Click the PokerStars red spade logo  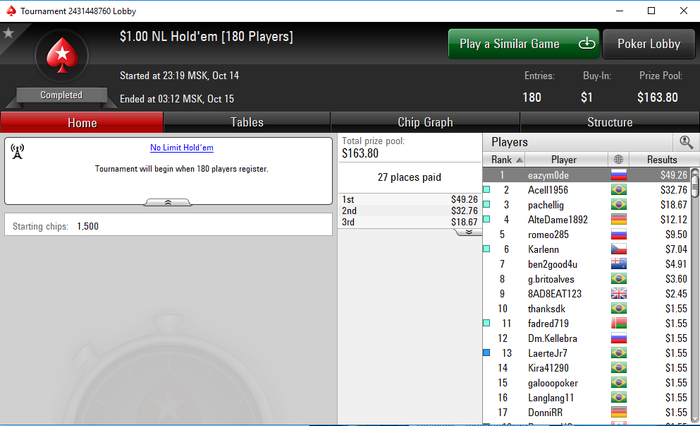[62, 56]
